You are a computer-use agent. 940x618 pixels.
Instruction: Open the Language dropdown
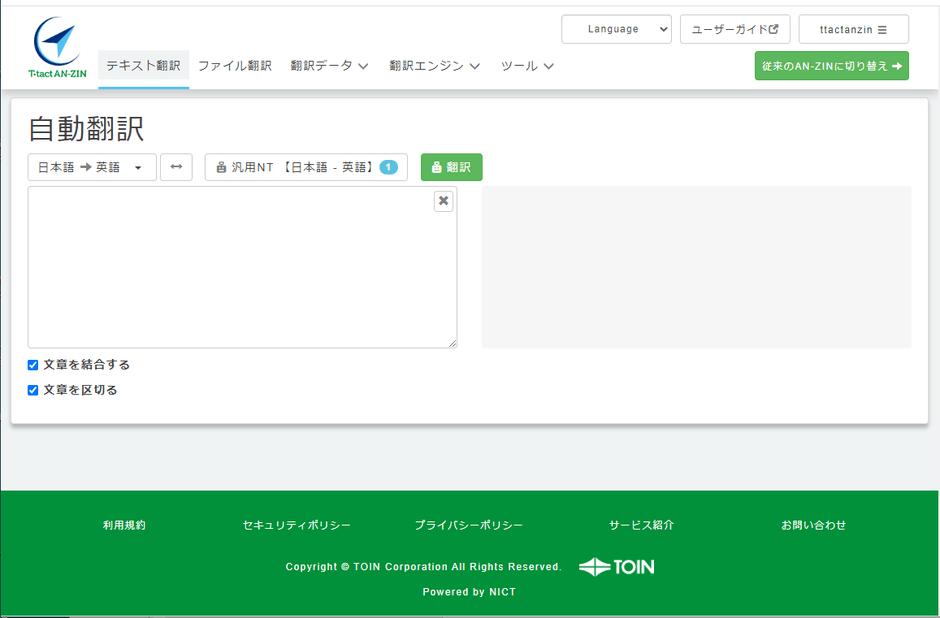(x=616, y=29)
